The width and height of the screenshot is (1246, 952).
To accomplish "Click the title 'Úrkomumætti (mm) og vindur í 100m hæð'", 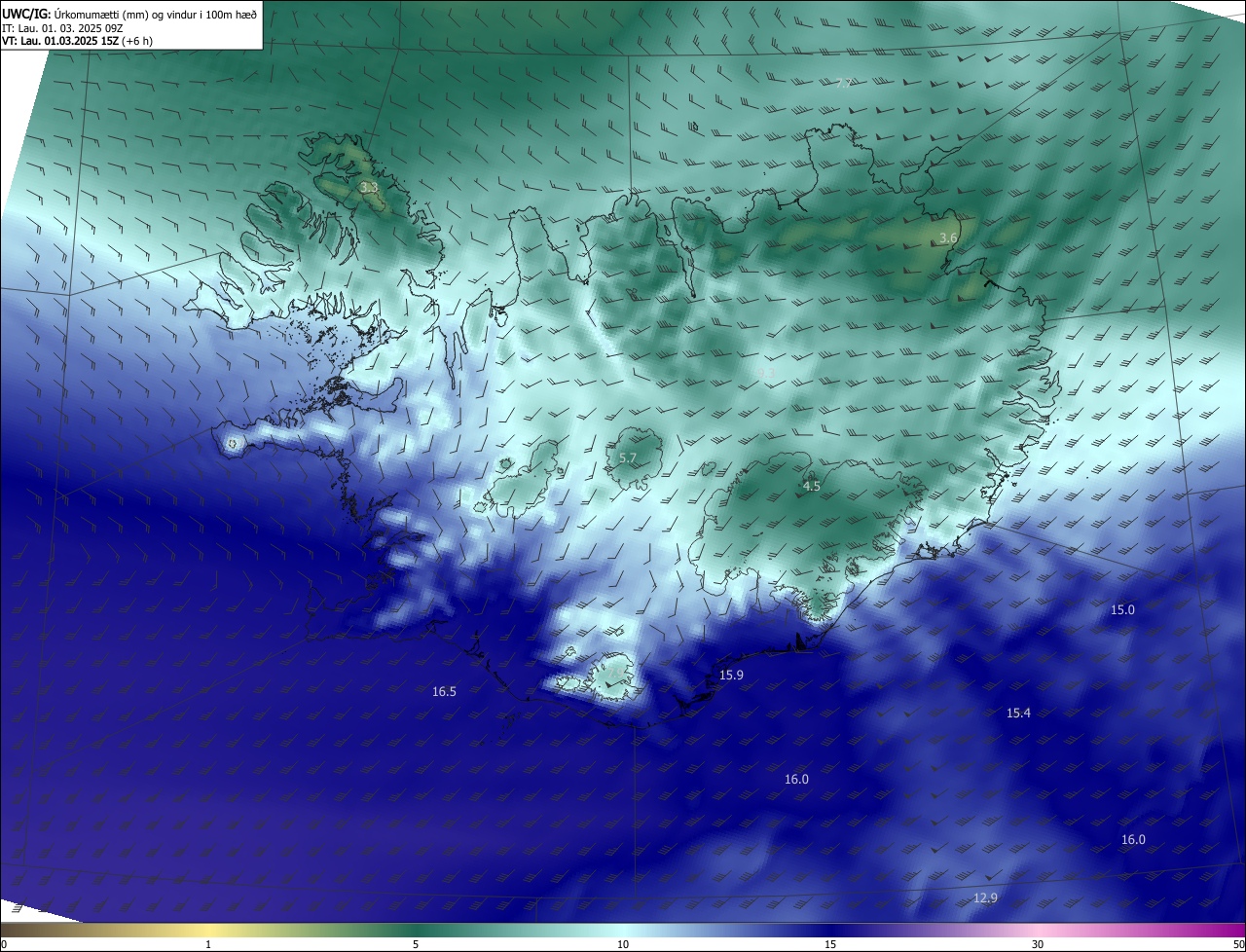I will [155, 14].
